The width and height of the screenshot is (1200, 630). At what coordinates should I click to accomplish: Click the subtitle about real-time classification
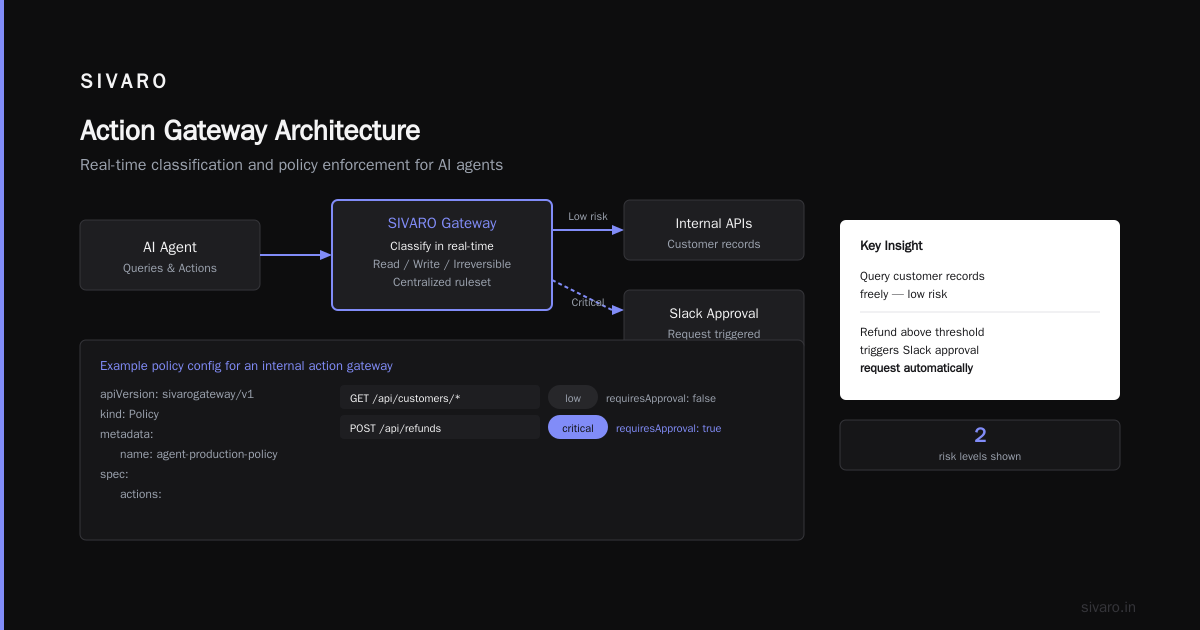(x=292, y=165)
